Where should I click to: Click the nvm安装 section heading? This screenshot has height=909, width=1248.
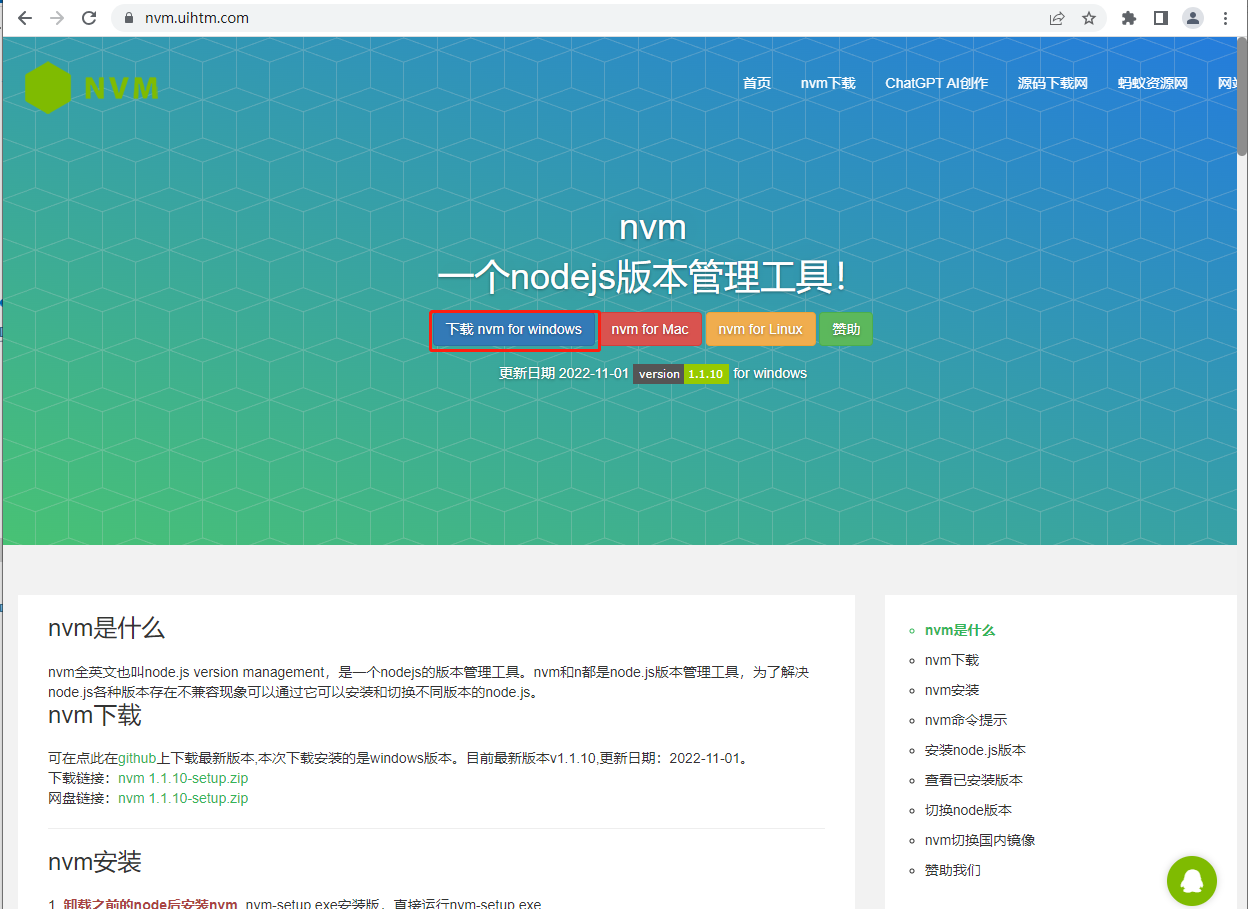point(95,861)
